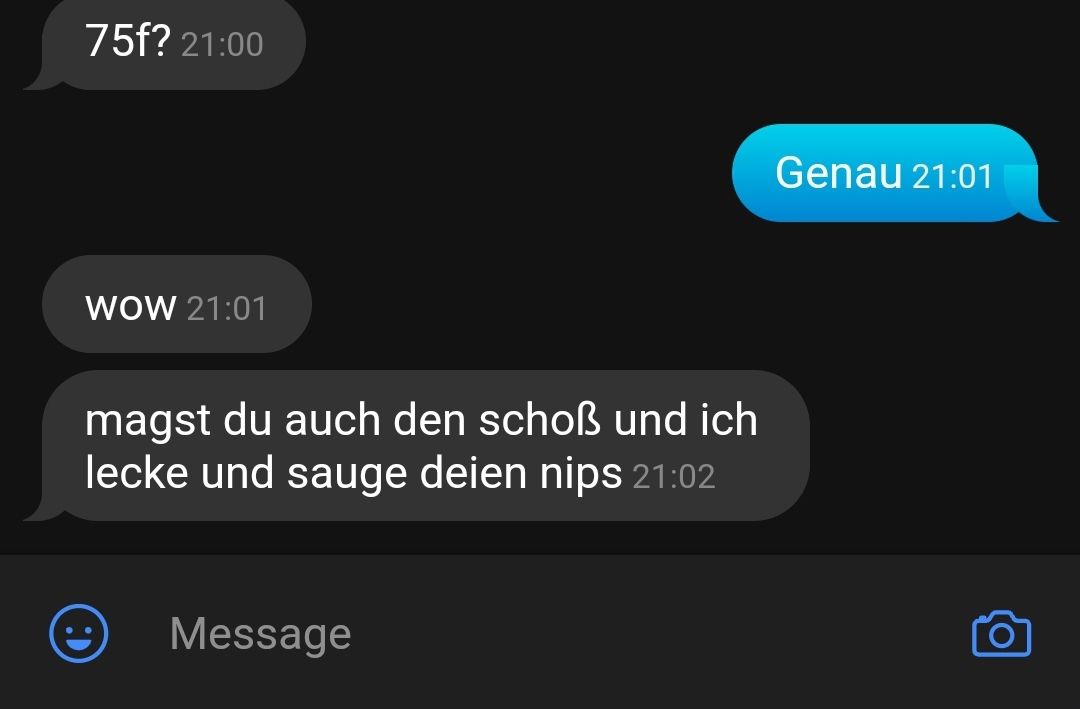The height and width of the screenshot is (709, 1080).
Task: Click the "Message" placeholder text
Action: click(260, 633)
